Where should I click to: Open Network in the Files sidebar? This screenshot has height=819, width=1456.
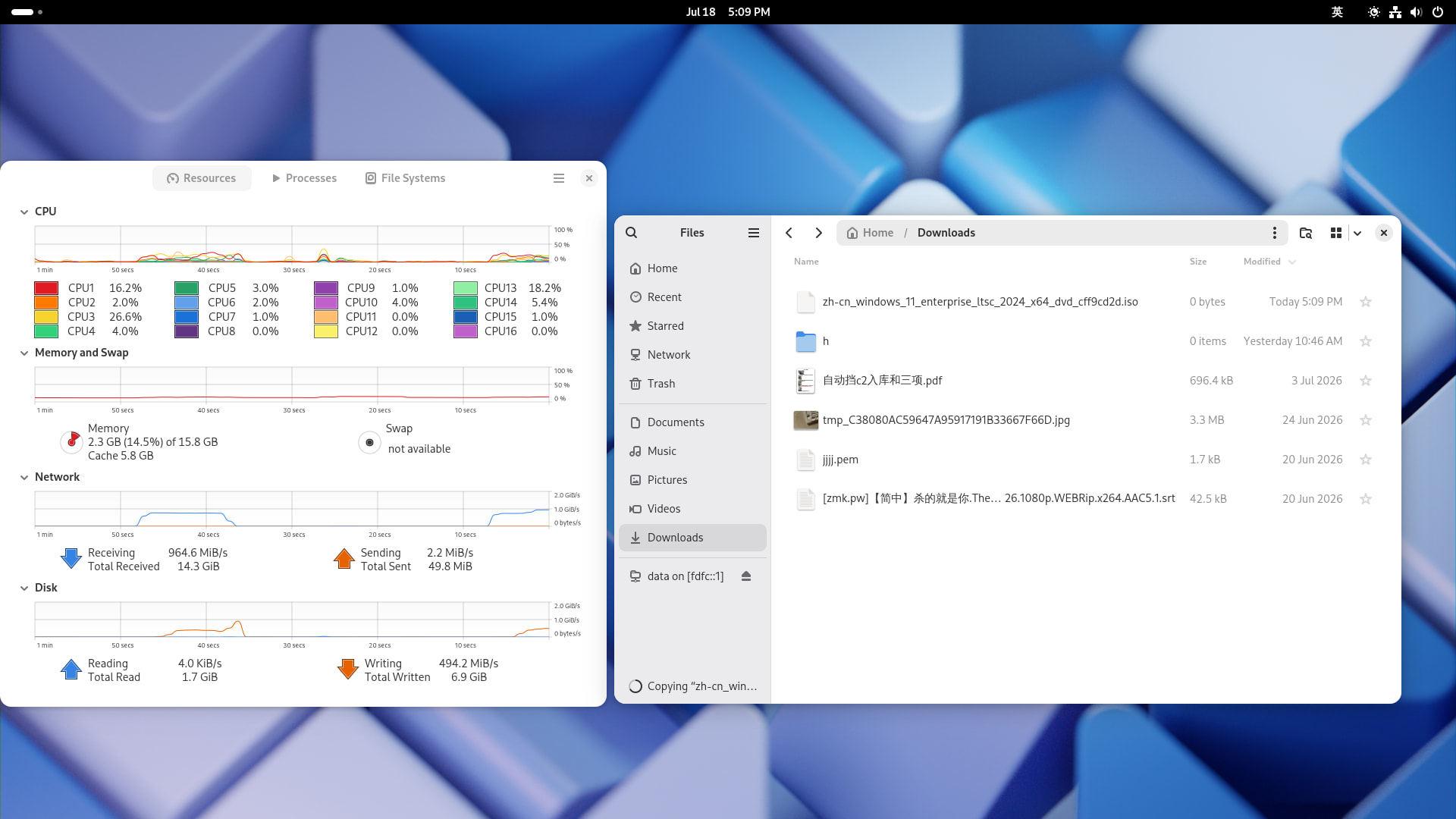(692, 355)
